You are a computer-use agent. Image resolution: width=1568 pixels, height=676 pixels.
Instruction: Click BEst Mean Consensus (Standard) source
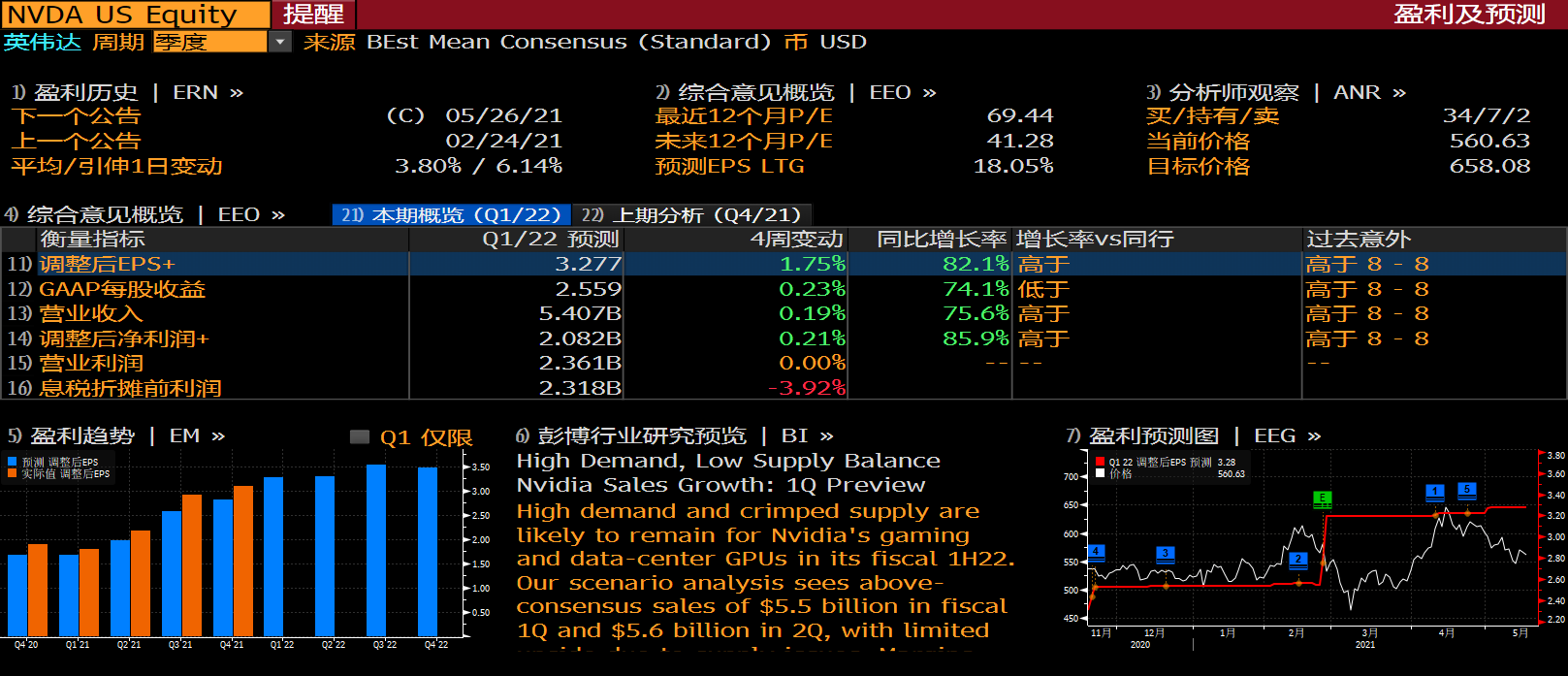pos(569,42)
